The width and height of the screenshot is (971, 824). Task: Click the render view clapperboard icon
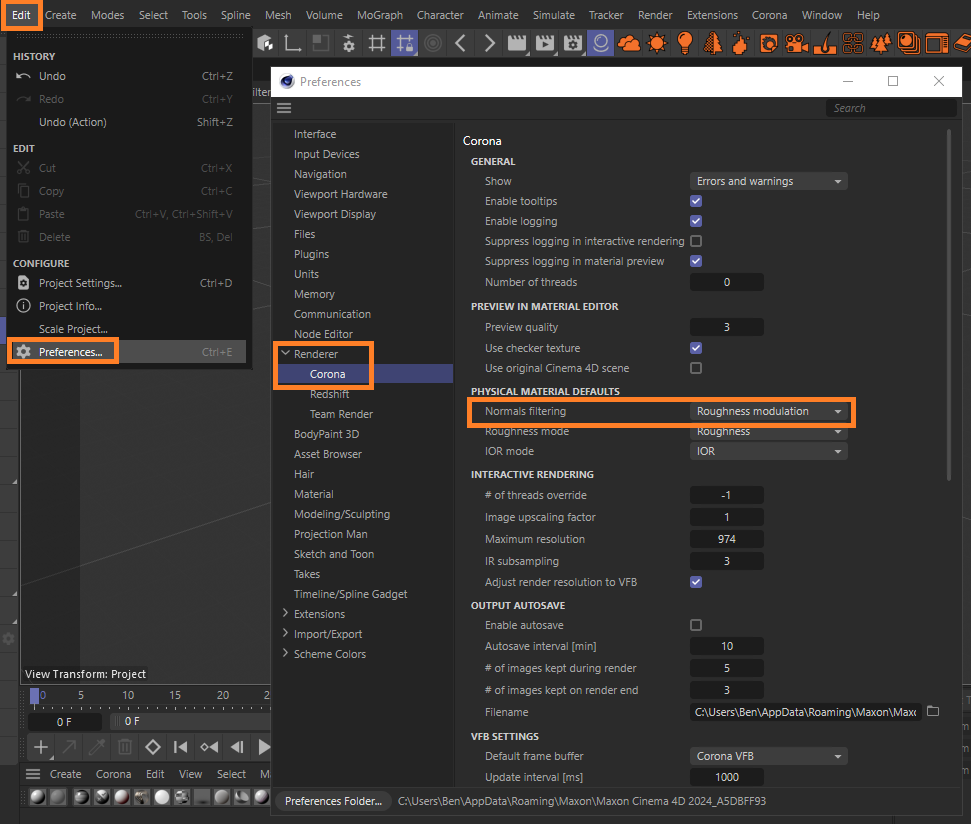tap(516, 43)
